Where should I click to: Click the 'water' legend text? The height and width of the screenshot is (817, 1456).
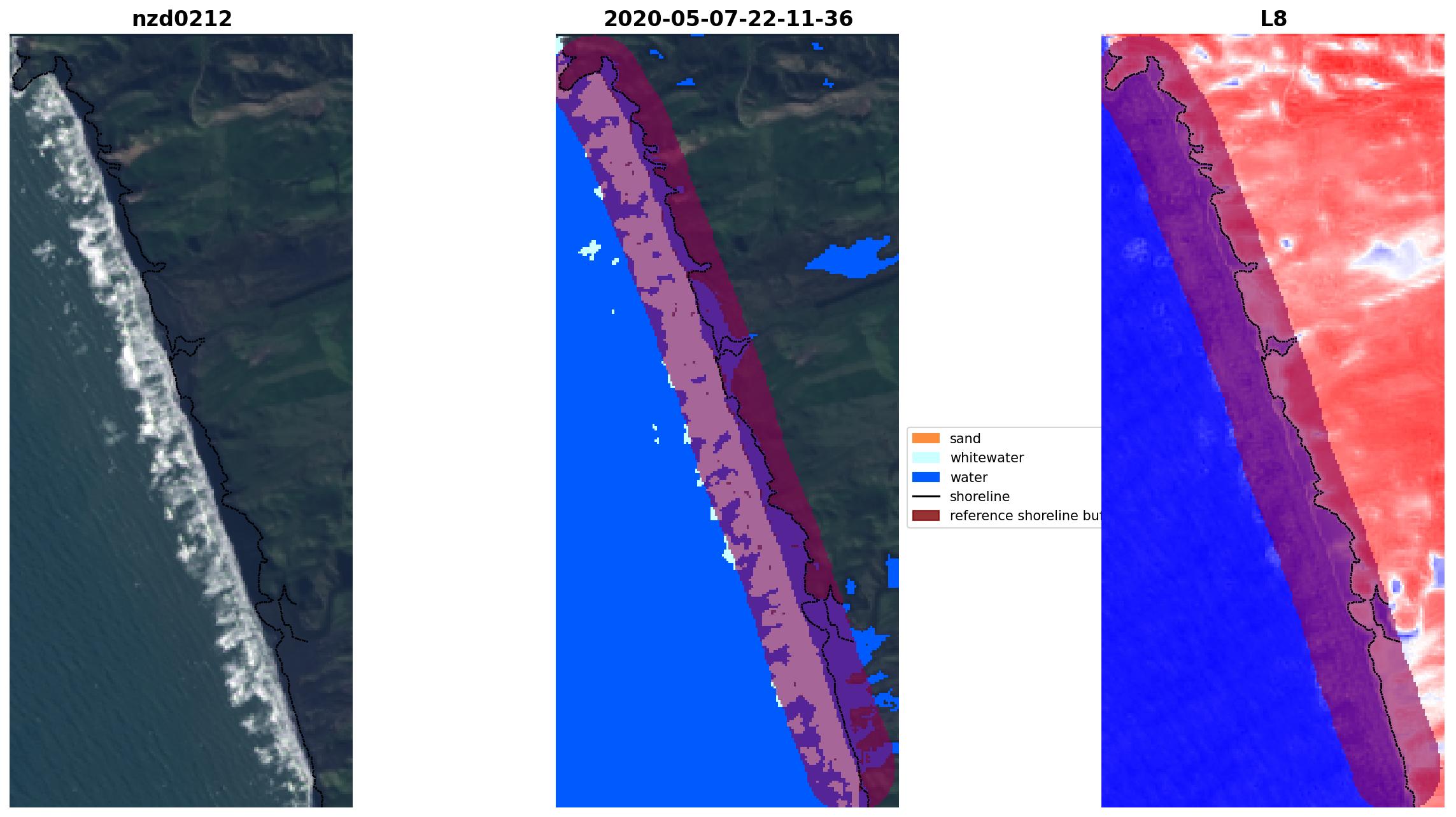tap(968, 477)
